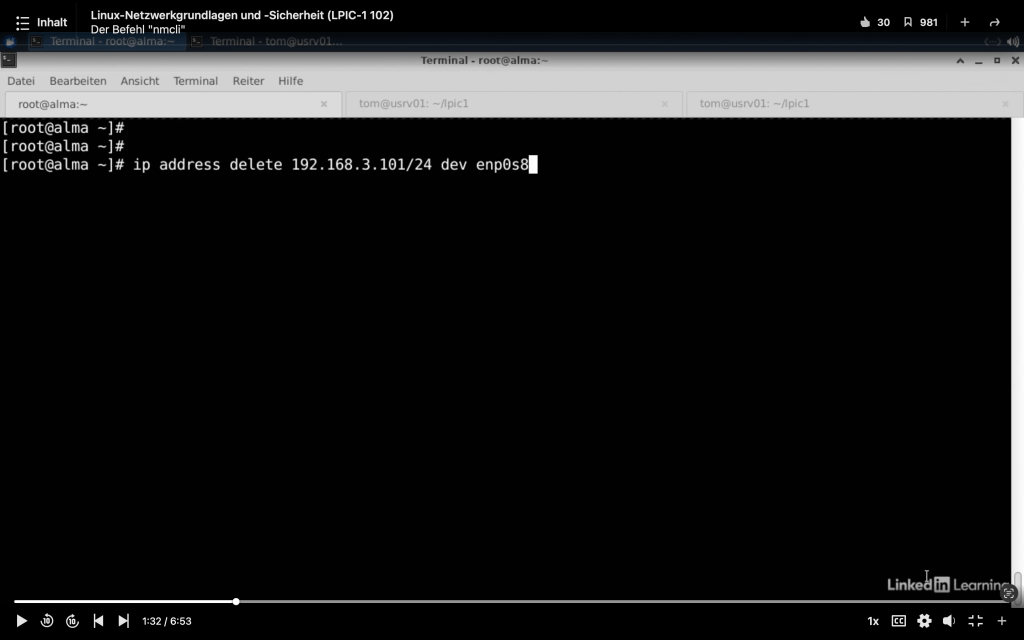Viewport: 1024px width, 640px height.
Task: Click the video progress bar
Action: pos(600,601)
